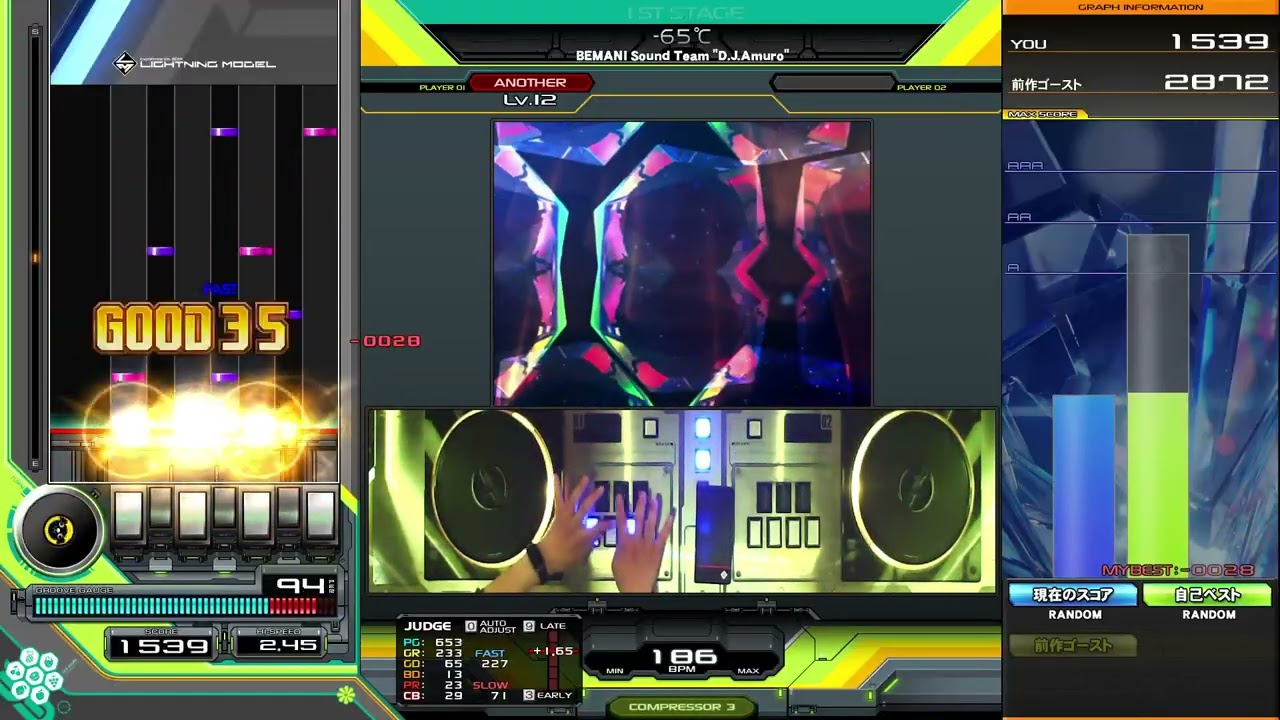Click the CB 29 judge count

[433, 696]
